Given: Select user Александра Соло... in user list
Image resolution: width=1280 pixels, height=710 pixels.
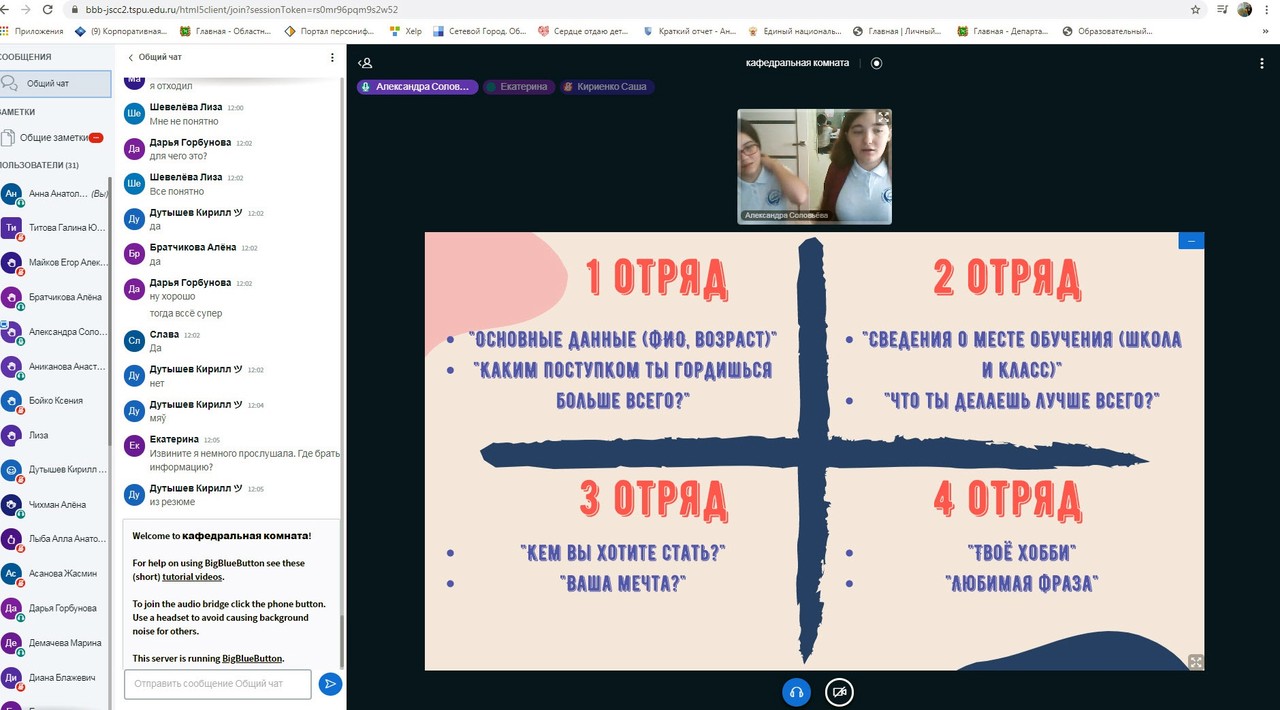Looking at the screenshot, I should [x=55, y=332].
